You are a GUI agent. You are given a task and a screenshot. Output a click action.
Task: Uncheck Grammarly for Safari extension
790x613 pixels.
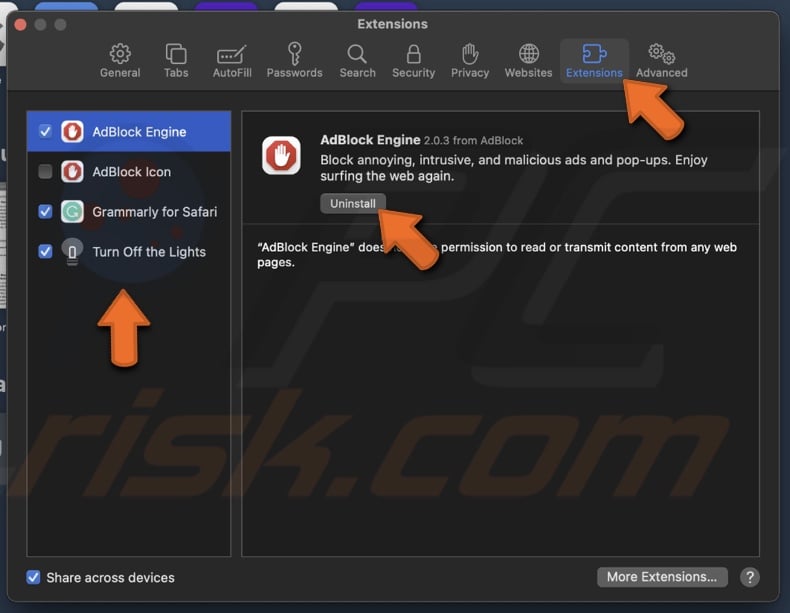coord(45,212)
